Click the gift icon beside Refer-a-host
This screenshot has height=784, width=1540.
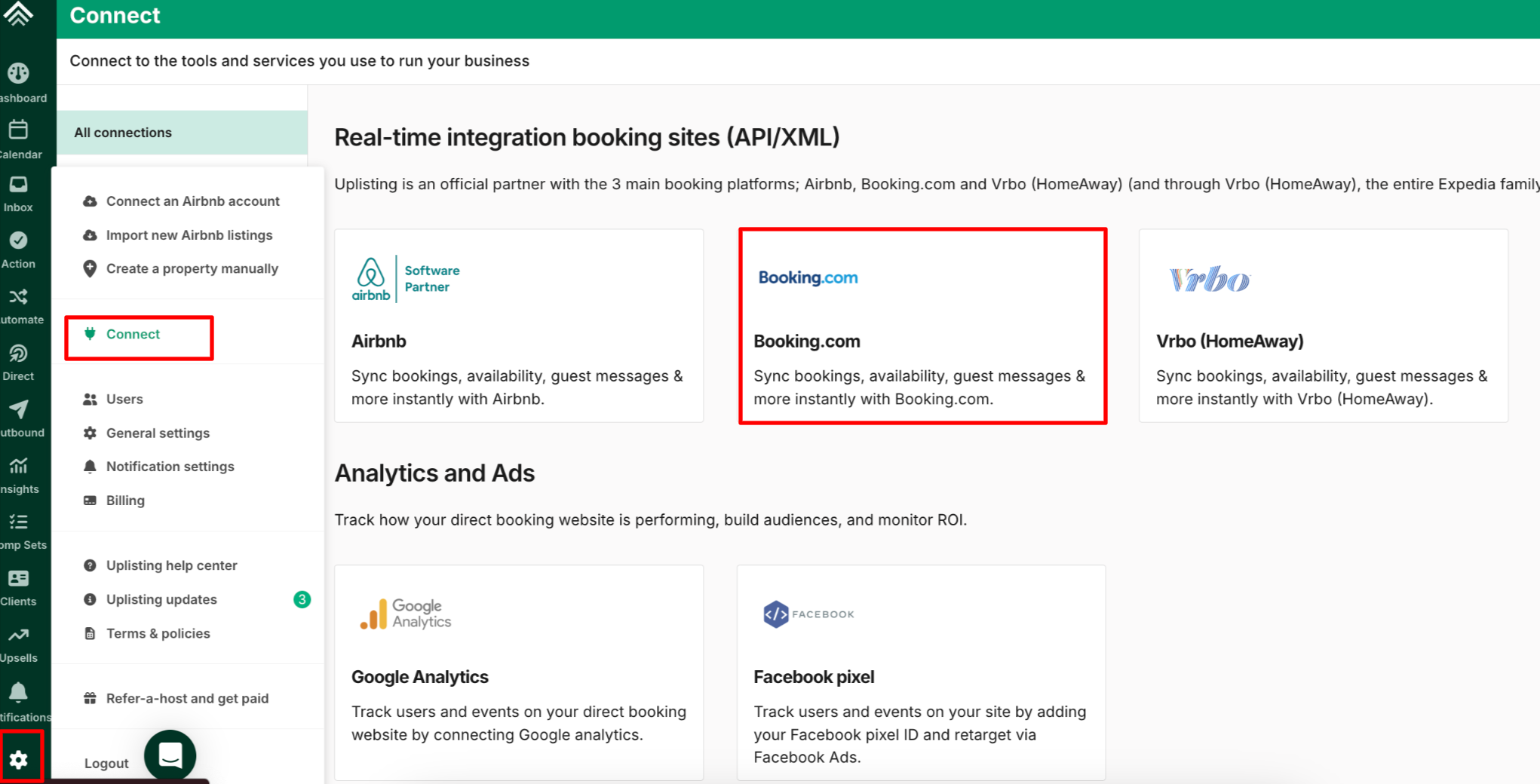(x=90, y=698)
